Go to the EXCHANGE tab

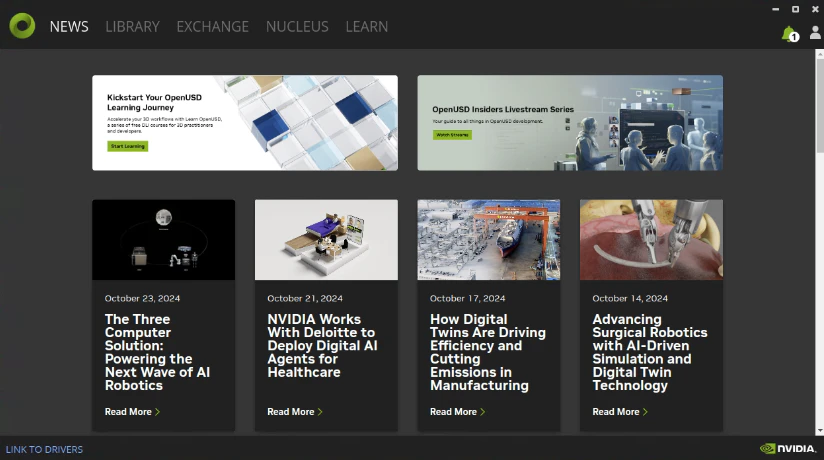pyautogui.click(x=213, y=27)
